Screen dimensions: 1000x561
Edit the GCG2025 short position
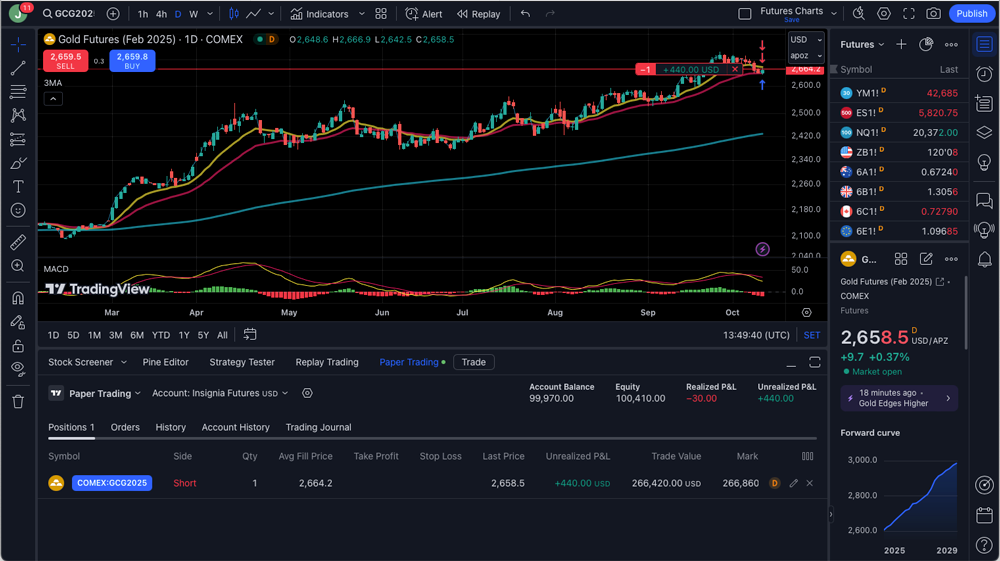tap(793, 483)
